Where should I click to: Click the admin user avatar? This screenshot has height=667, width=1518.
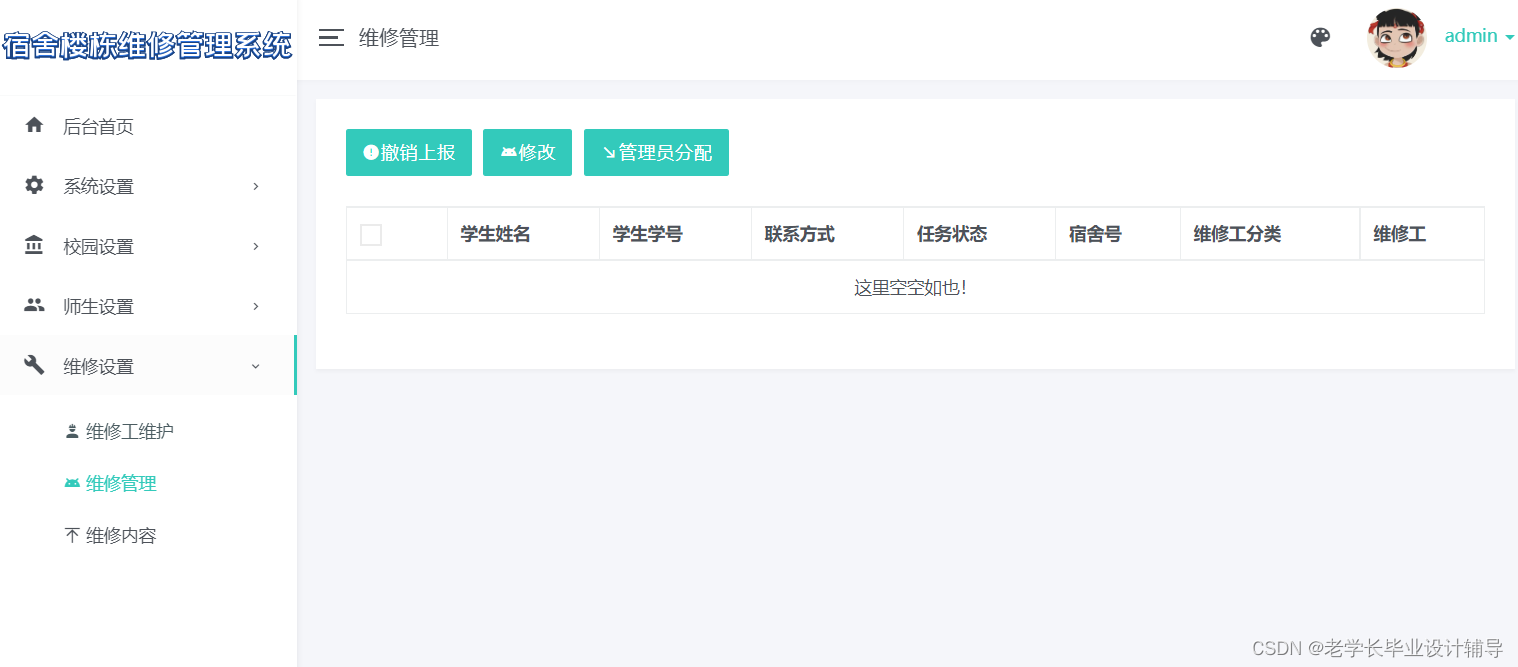[1396, 38]
